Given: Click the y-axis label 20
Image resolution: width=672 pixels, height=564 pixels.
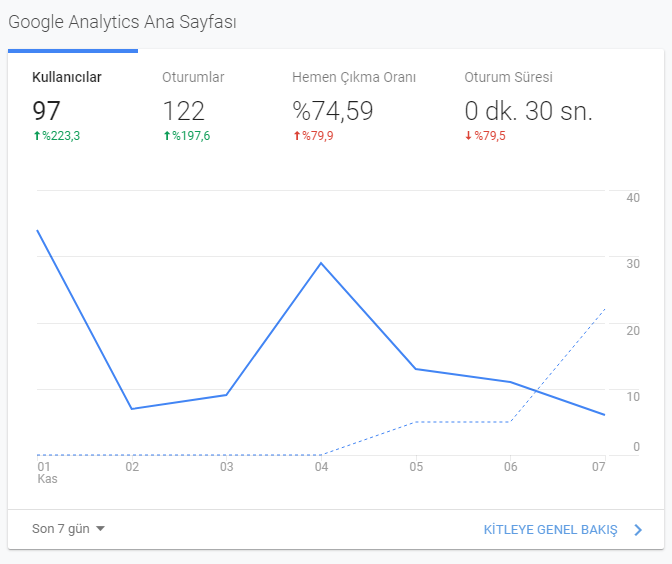Looking at the screenshot, I should click(633, 331).
